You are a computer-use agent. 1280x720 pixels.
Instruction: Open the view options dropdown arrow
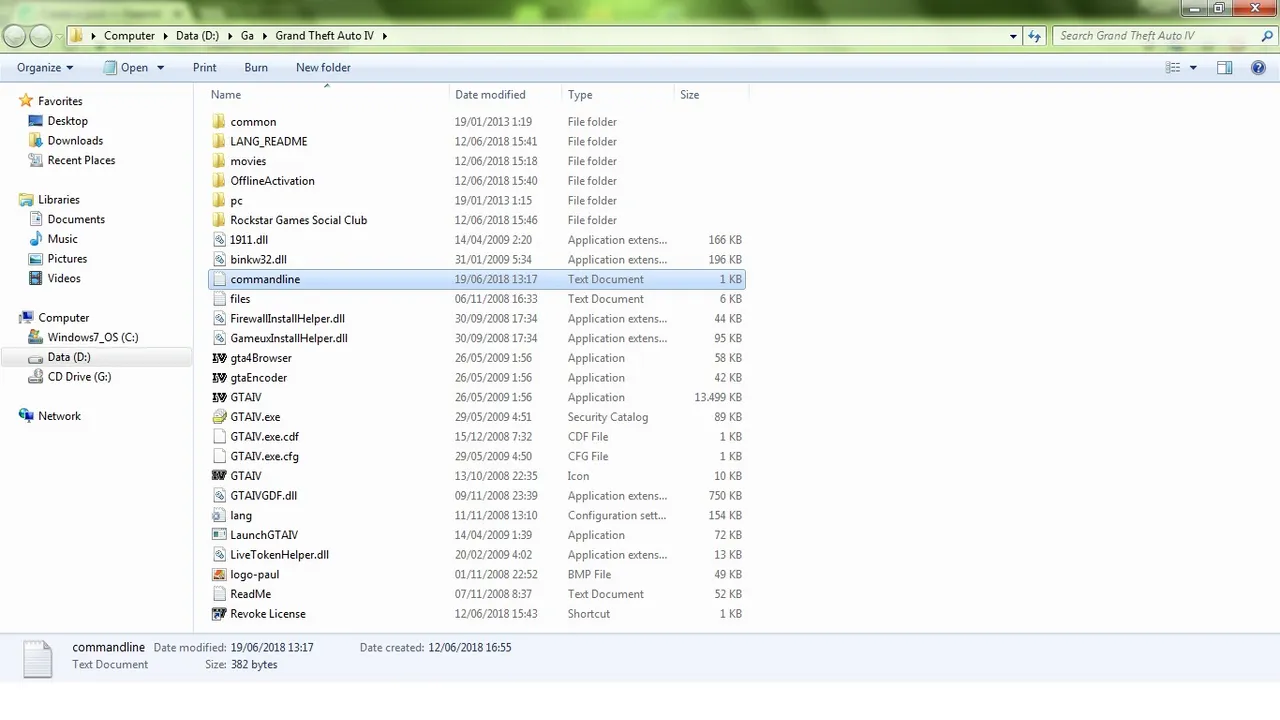(1193, 68)
